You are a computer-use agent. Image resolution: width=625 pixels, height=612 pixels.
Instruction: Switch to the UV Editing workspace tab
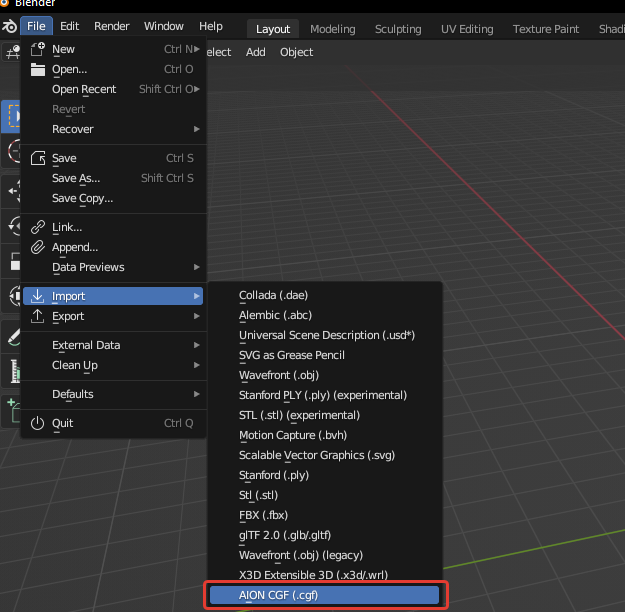pos(467,29)
